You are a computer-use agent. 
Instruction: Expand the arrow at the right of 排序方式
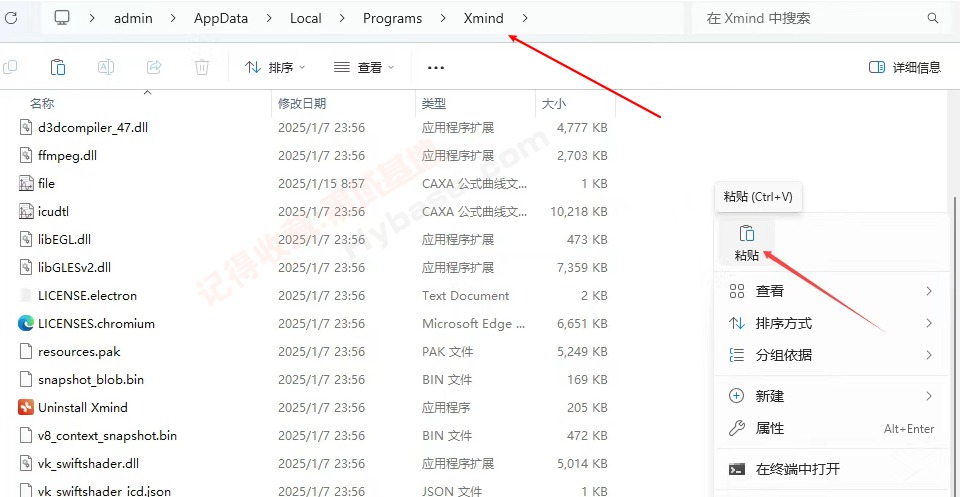[x=929, y=323]
